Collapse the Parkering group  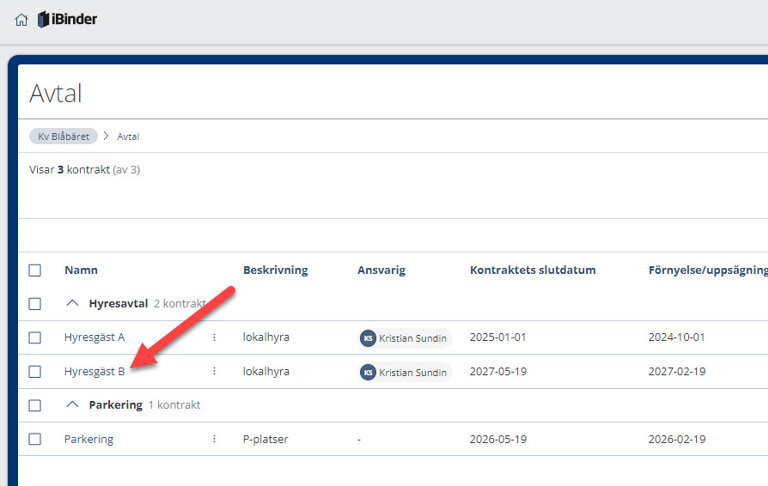(x=72, y=405)
